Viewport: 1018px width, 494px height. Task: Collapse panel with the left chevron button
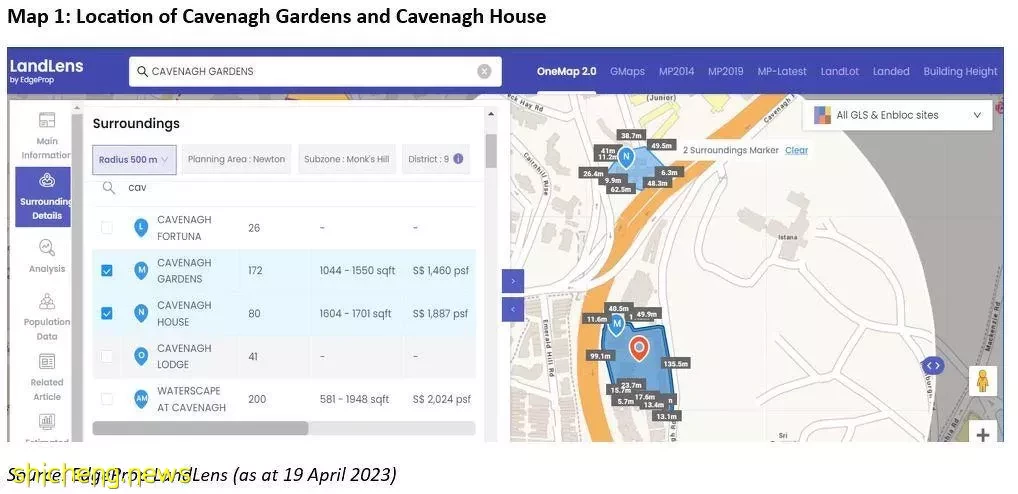[513, 310]
